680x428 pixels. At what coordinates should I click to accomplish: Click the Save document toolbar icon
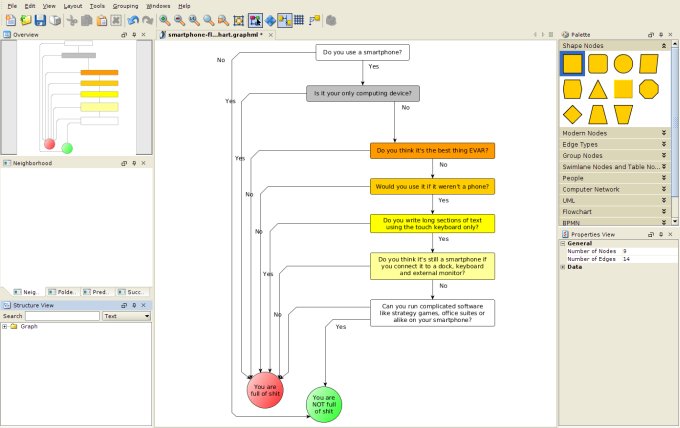(40, 20)
